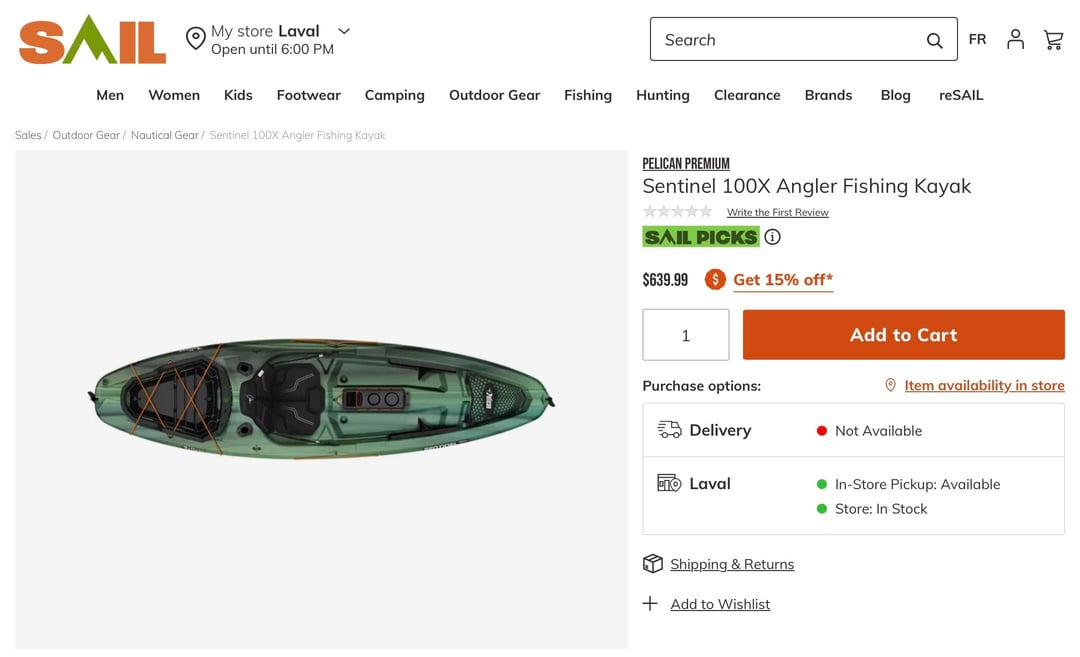Image resolution: width=1080 pixels, height=657 pixels.
Task: Click the store location pin icon
Action: [196, 39]
